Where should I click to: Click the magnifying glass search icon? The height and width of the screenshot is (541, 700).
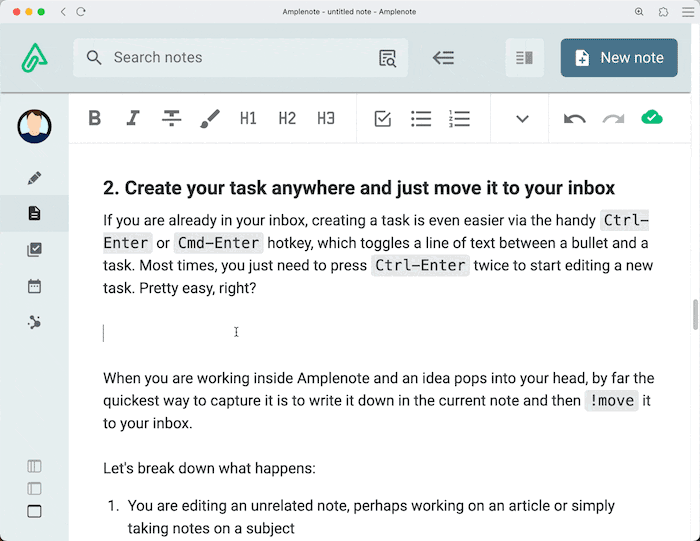(94, 58)
